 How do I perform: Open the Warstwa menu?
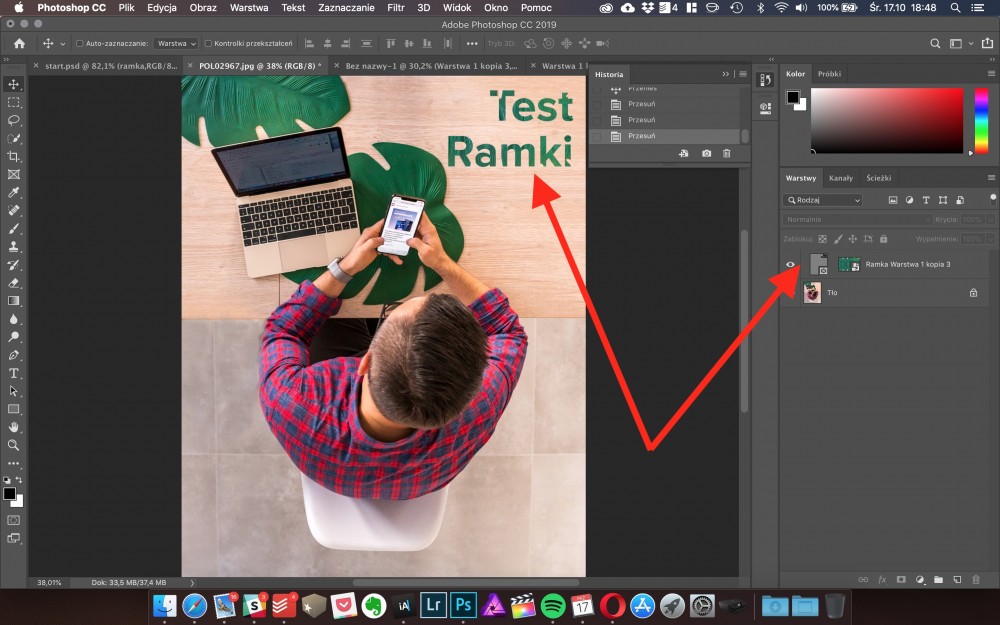coord(249,8)
